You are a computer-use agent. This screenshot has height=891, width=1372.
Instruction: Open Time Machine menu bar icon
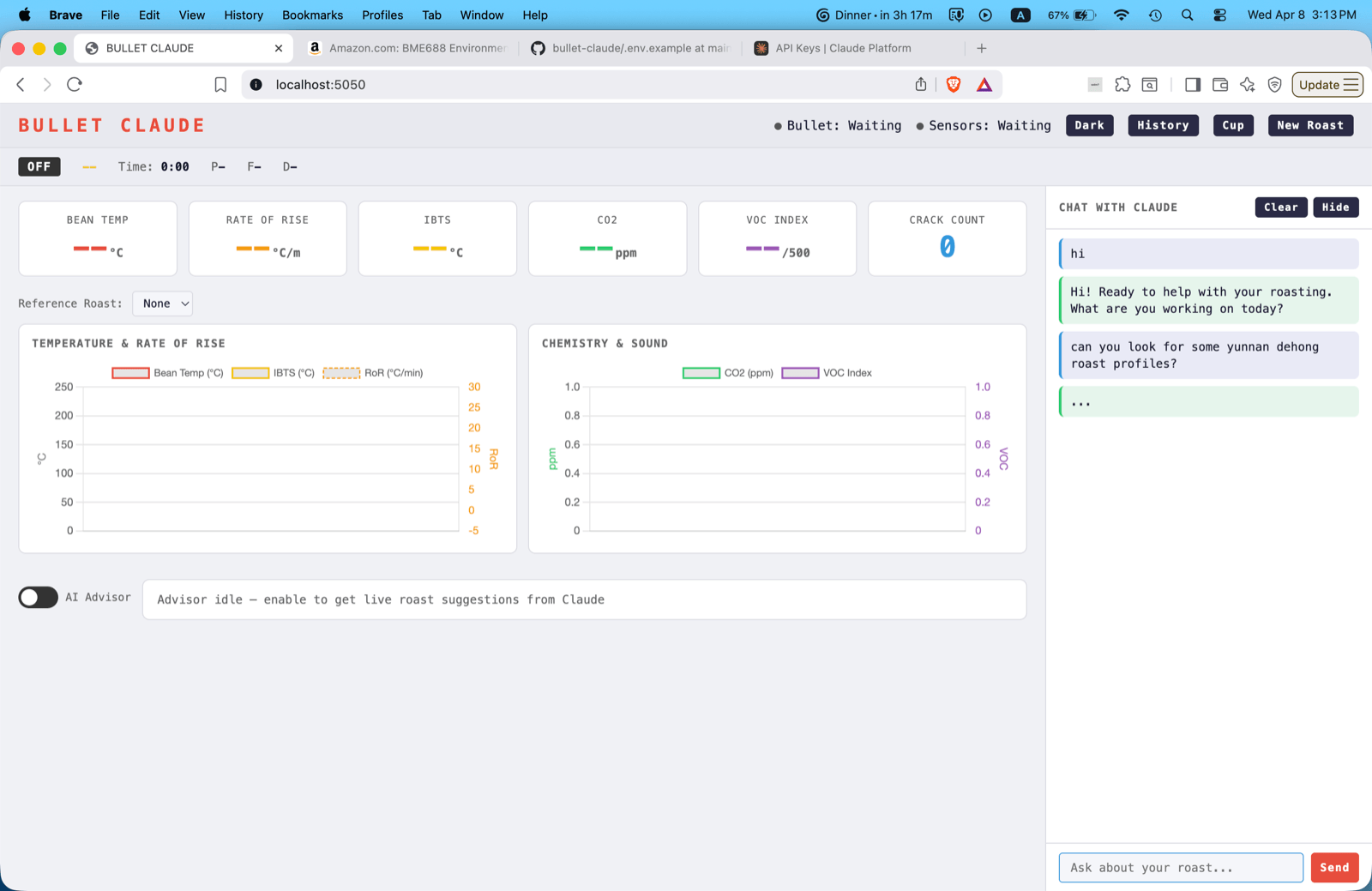click(1155, 15)
